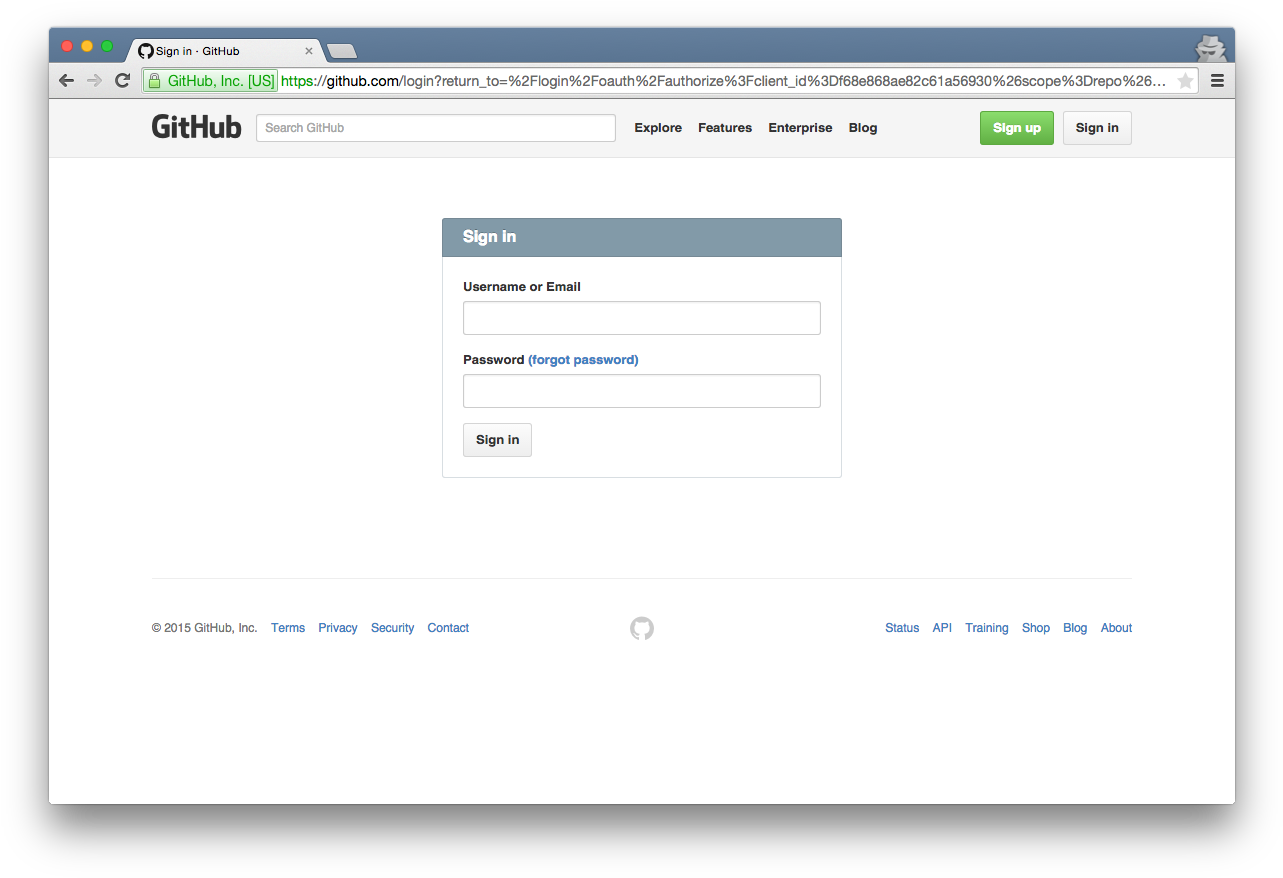
Task: Click the incognito spy icon
Action: click(x=1210, y=47)
